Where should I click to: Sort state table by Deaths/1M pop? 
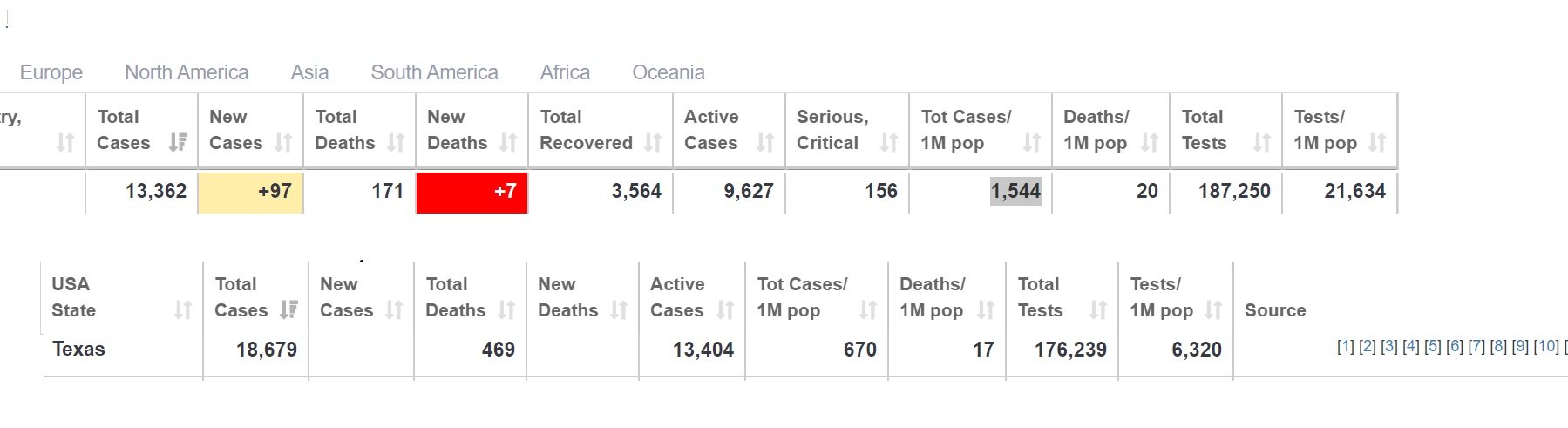947,297
